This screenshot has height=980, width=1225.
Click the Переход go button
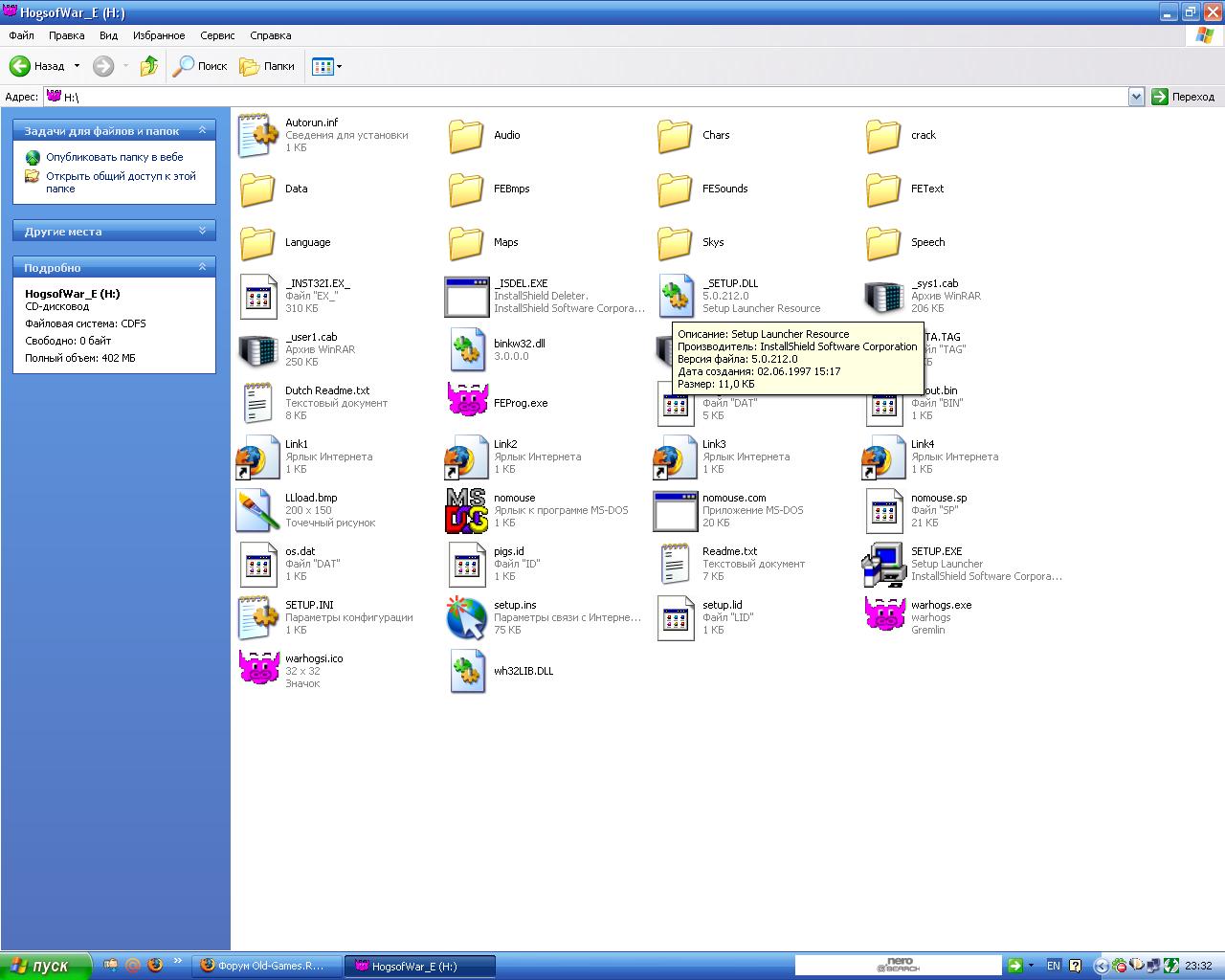[1183, 97]
